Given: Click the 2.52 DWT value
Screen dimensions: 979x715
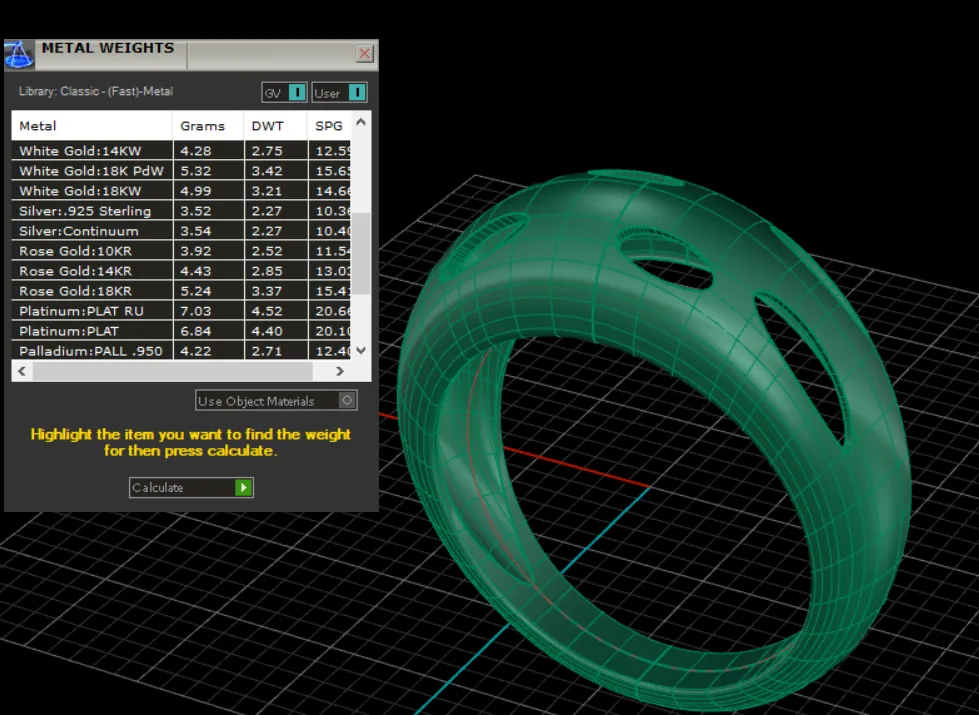Looking at the screenshot, I should (x=267, y=251).
